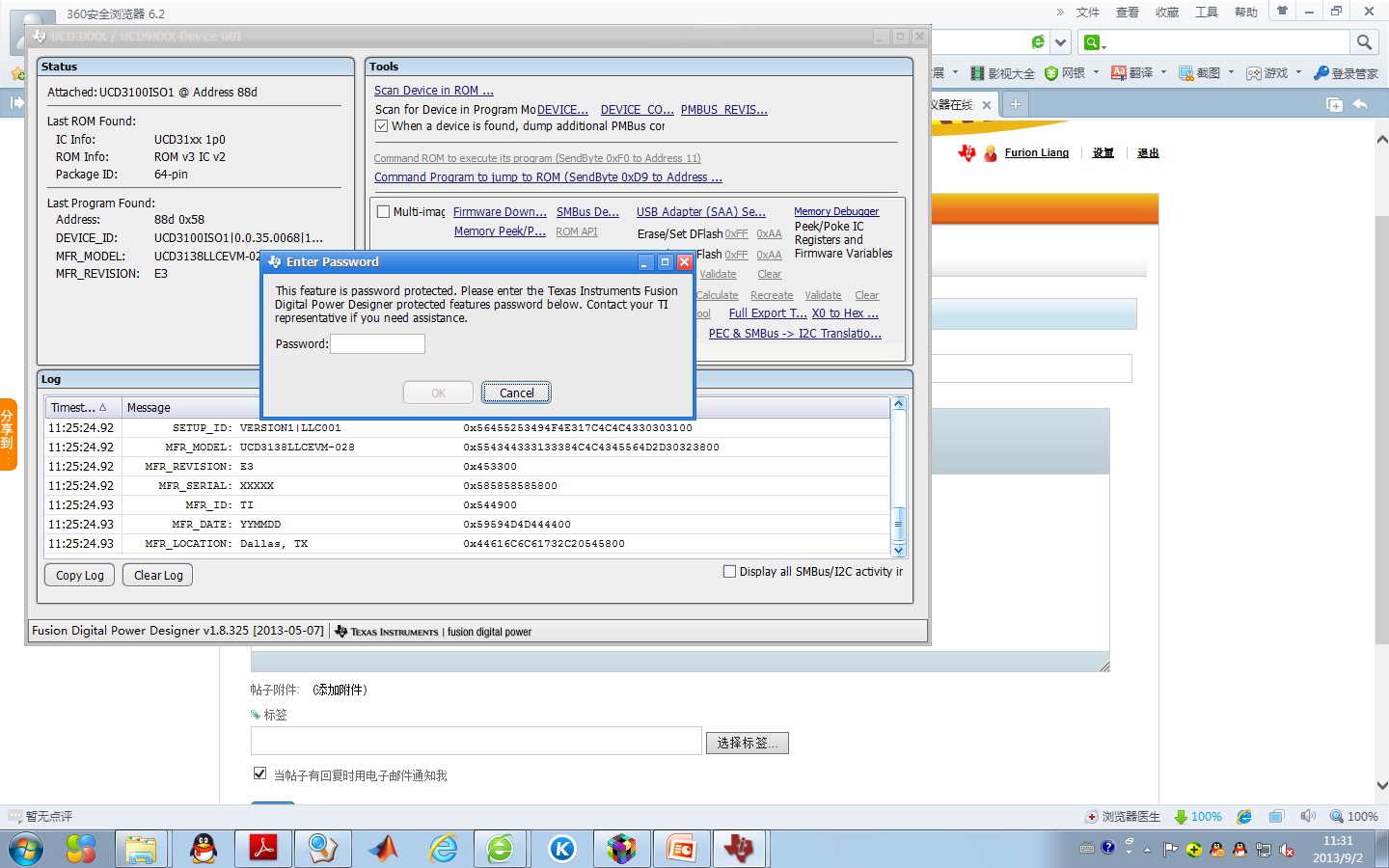Screen dimensions: 1389x868
Task: Click Cancel in the Enter Password dialog
Action: tap(516, 393)
